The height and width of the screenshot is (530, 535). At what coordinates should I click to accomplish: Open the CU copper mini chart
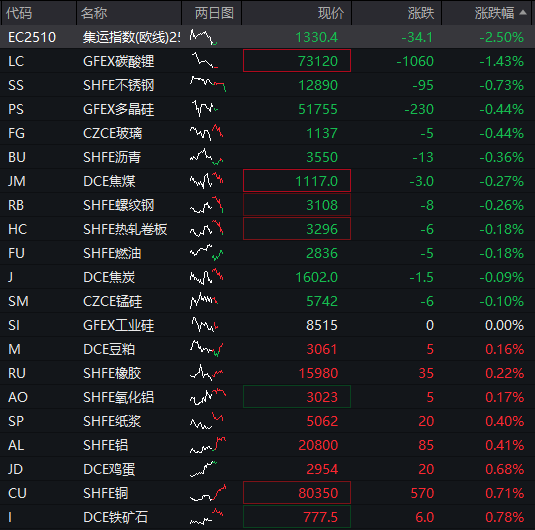click(208, 493)
